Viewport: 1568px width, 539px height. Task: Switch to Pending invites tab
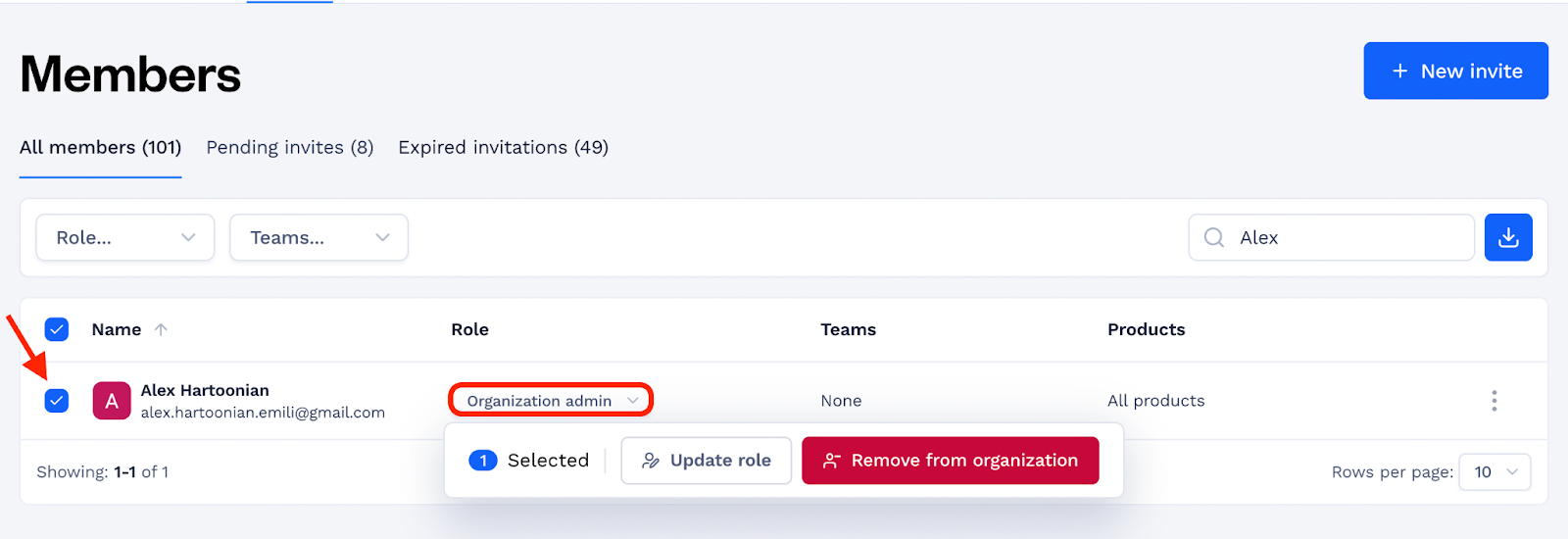(290, 147)
